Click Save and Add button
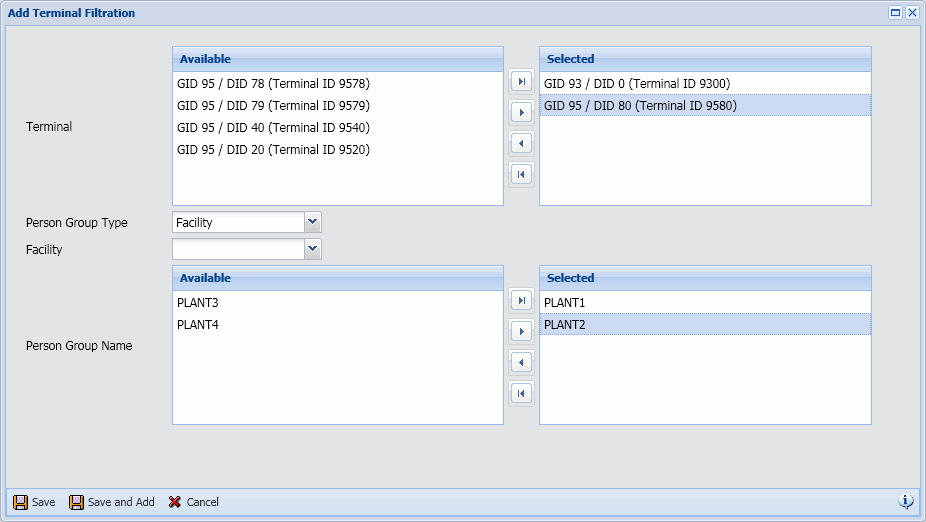 [111, 502]
